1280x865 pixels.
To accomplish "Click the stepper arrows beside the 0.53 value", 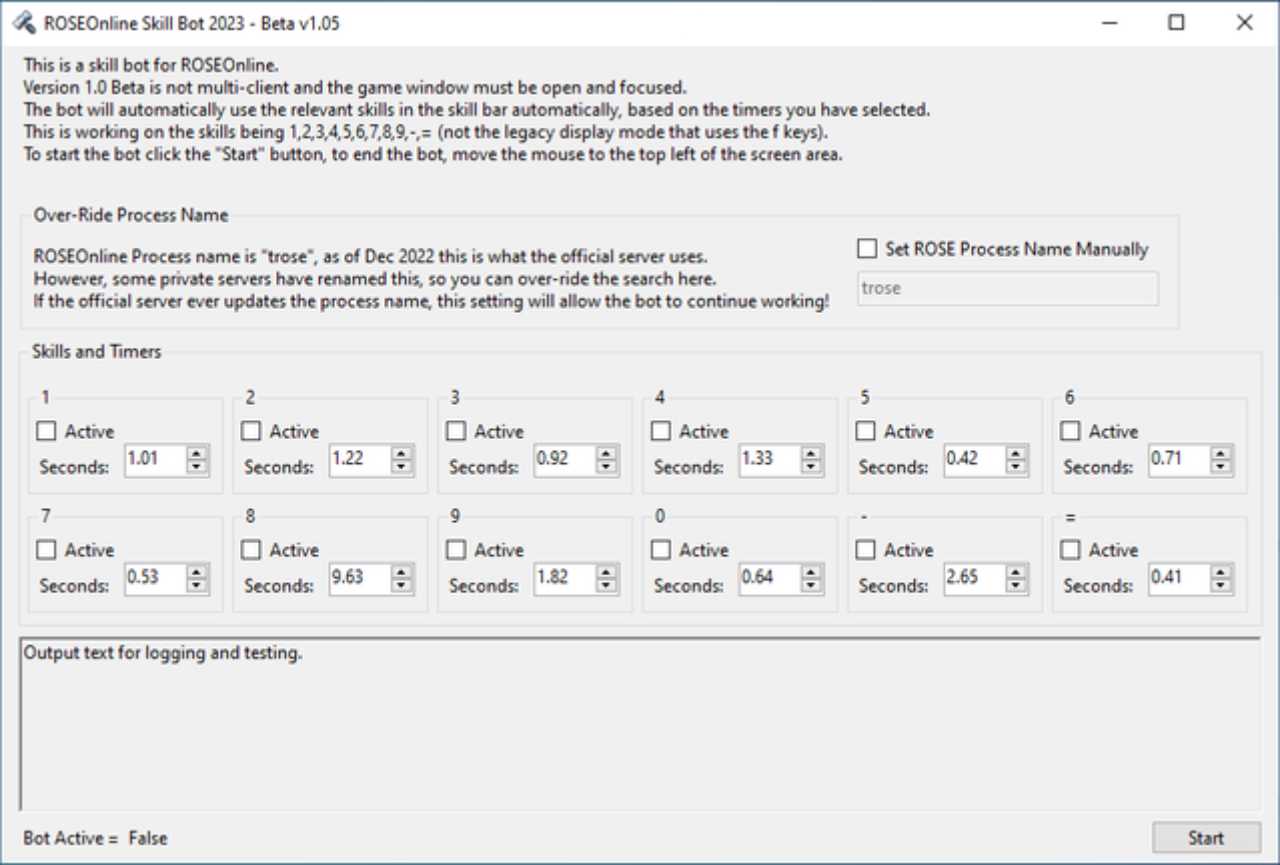I will (x=197, y=579).
